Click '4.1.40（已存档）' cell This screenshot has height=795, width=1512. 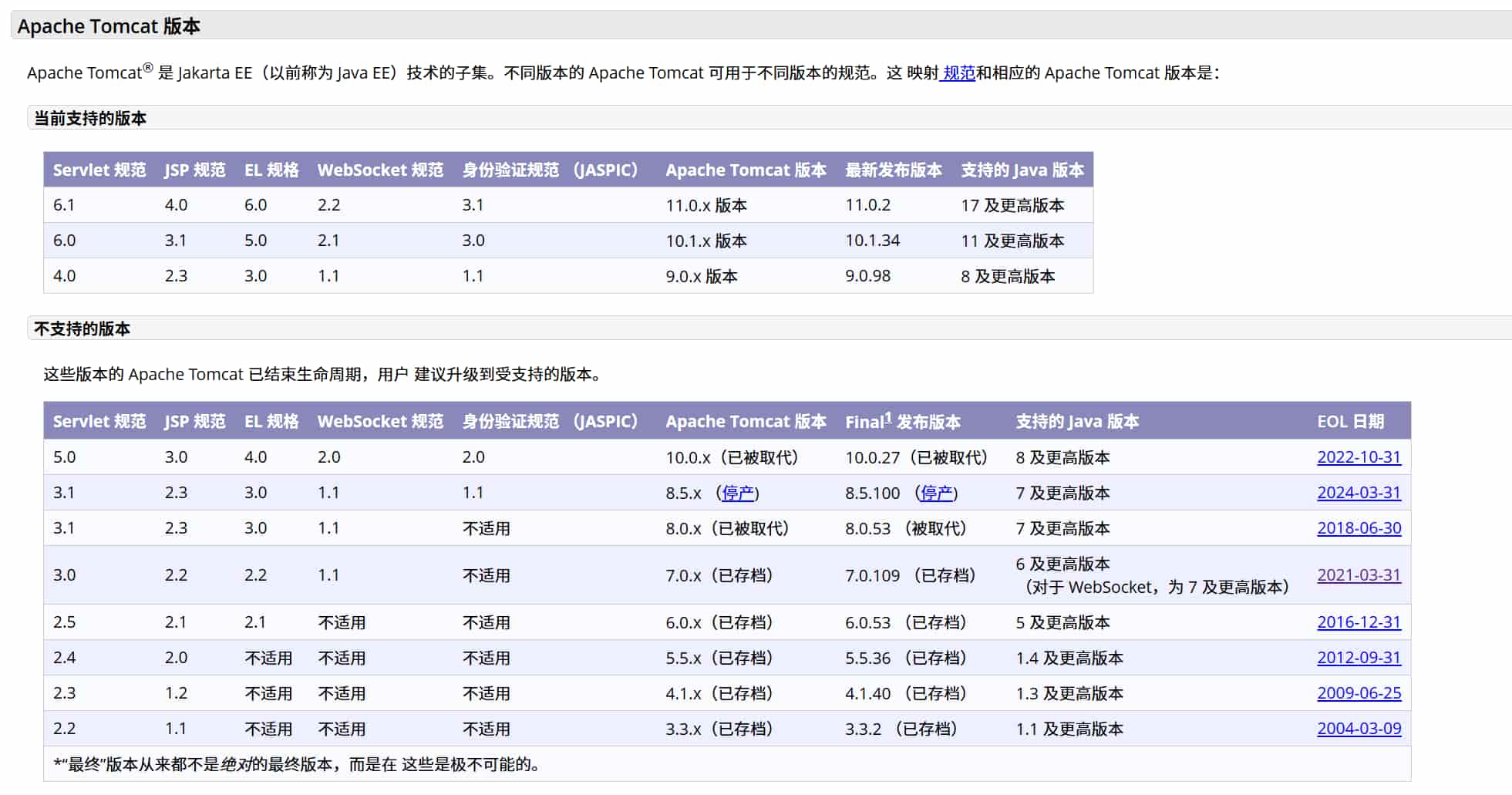(x=905, y=693)
